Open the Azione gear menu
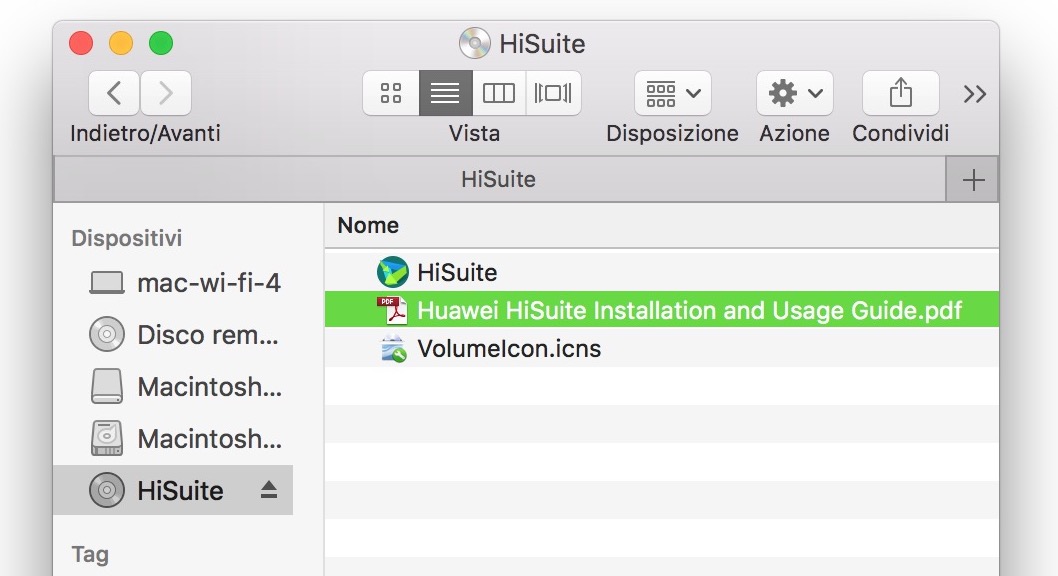This screenshot has height=576, width=1058. coord(795,94)
